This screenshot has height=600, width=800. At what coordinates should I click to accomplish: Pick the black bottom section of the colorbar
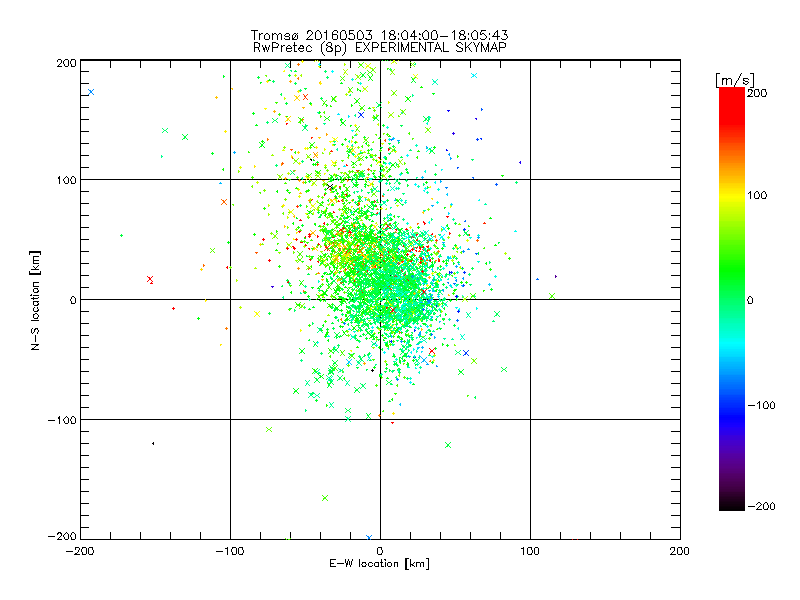point(732,503)
